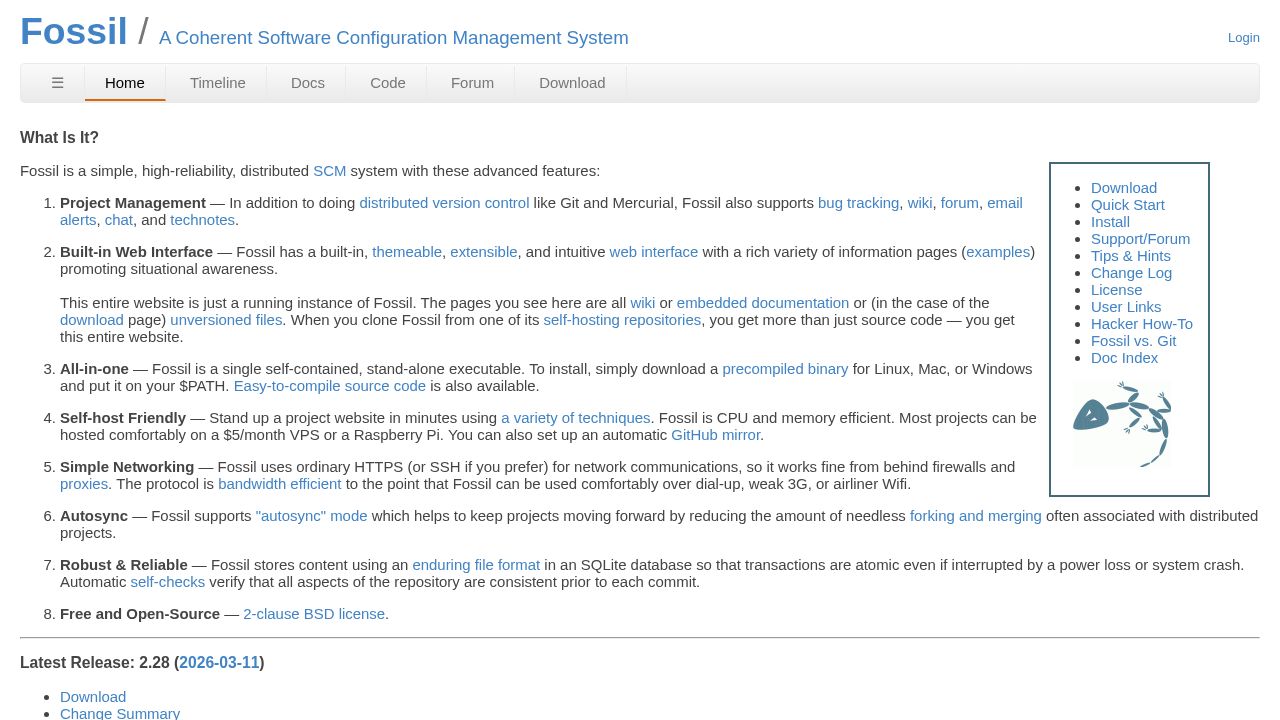Click the Fossil lizard logo image
Image resolution: width=1280 pixels, height=720 pixels.
[x=1121, y=424]
